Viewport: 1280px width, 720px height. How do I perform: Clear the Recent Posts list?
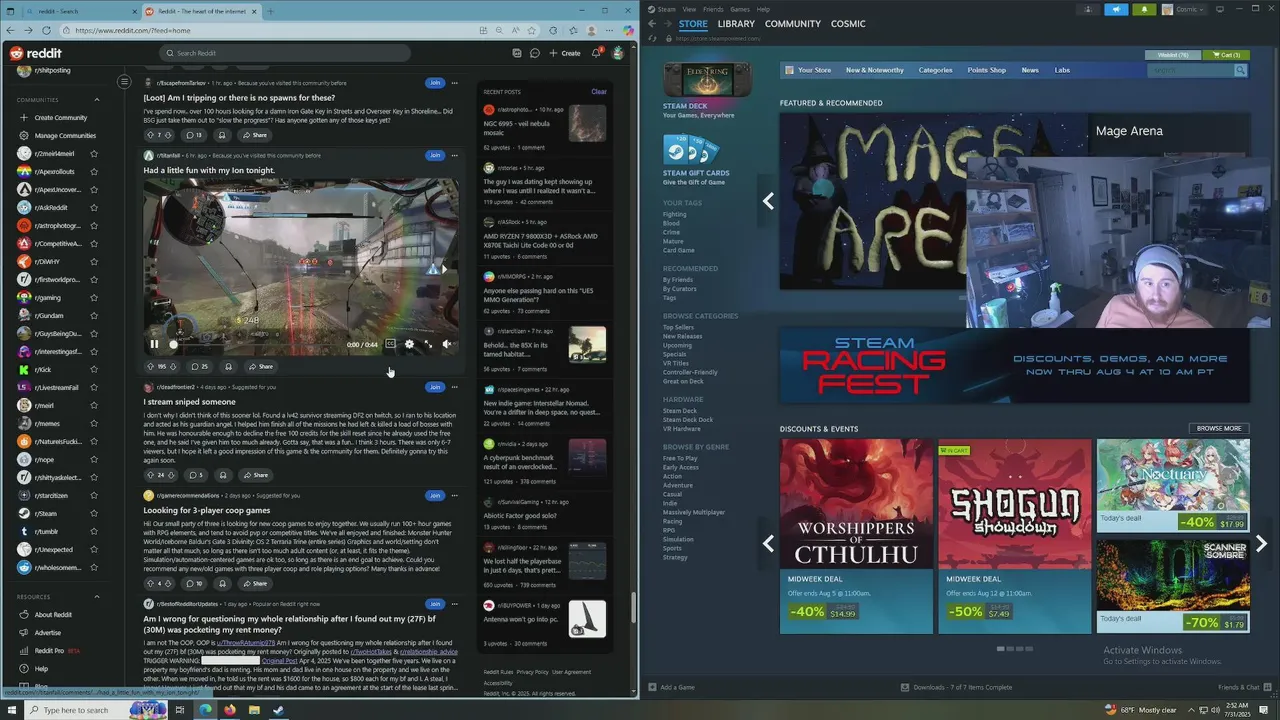tap(599, 91)
